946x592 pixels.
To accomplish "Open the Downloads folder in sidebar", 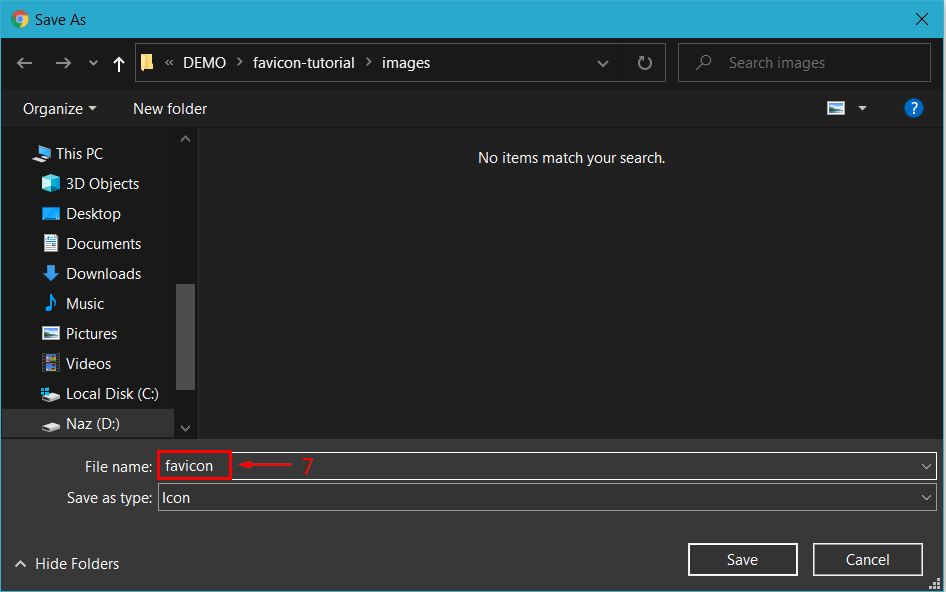I will pos(103,274).
